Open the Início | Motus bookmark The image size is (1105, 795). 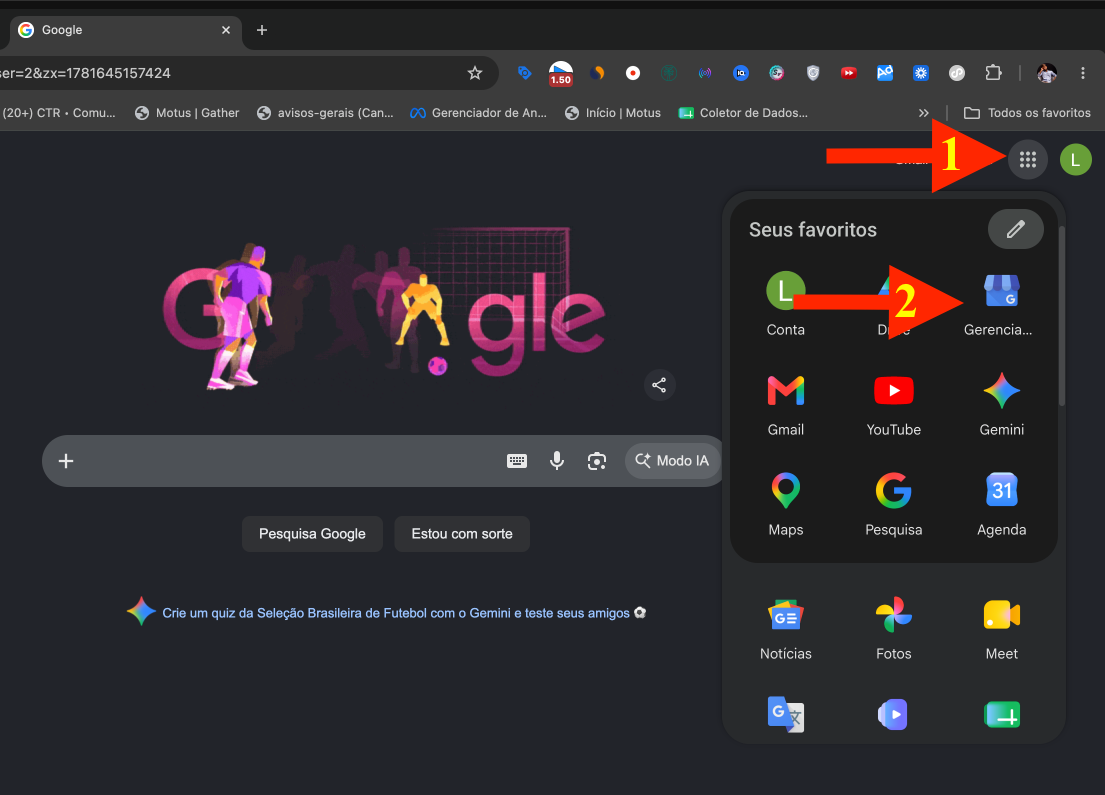coord(613,113)
